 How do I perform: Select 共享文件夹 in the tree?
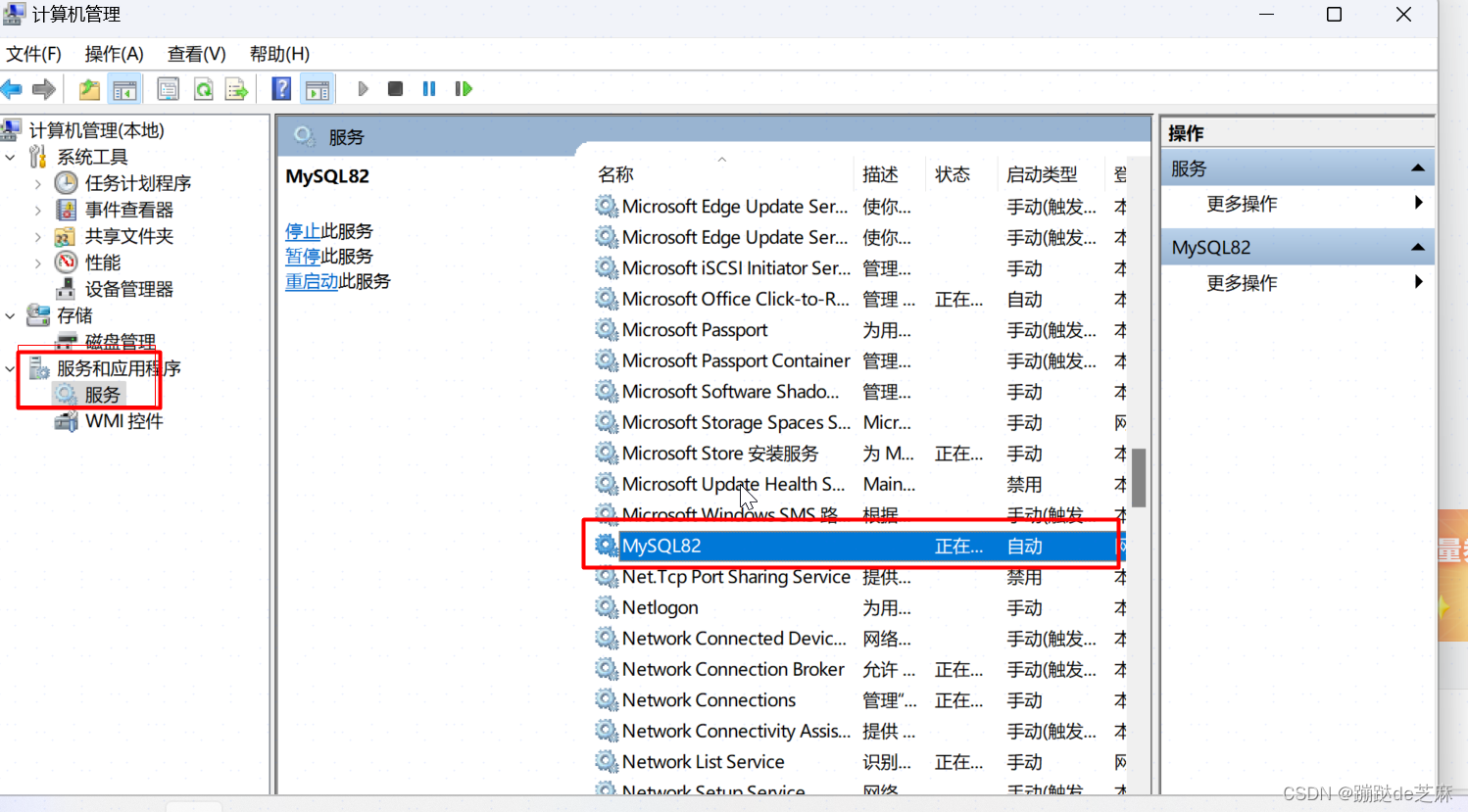click(128, 236)
